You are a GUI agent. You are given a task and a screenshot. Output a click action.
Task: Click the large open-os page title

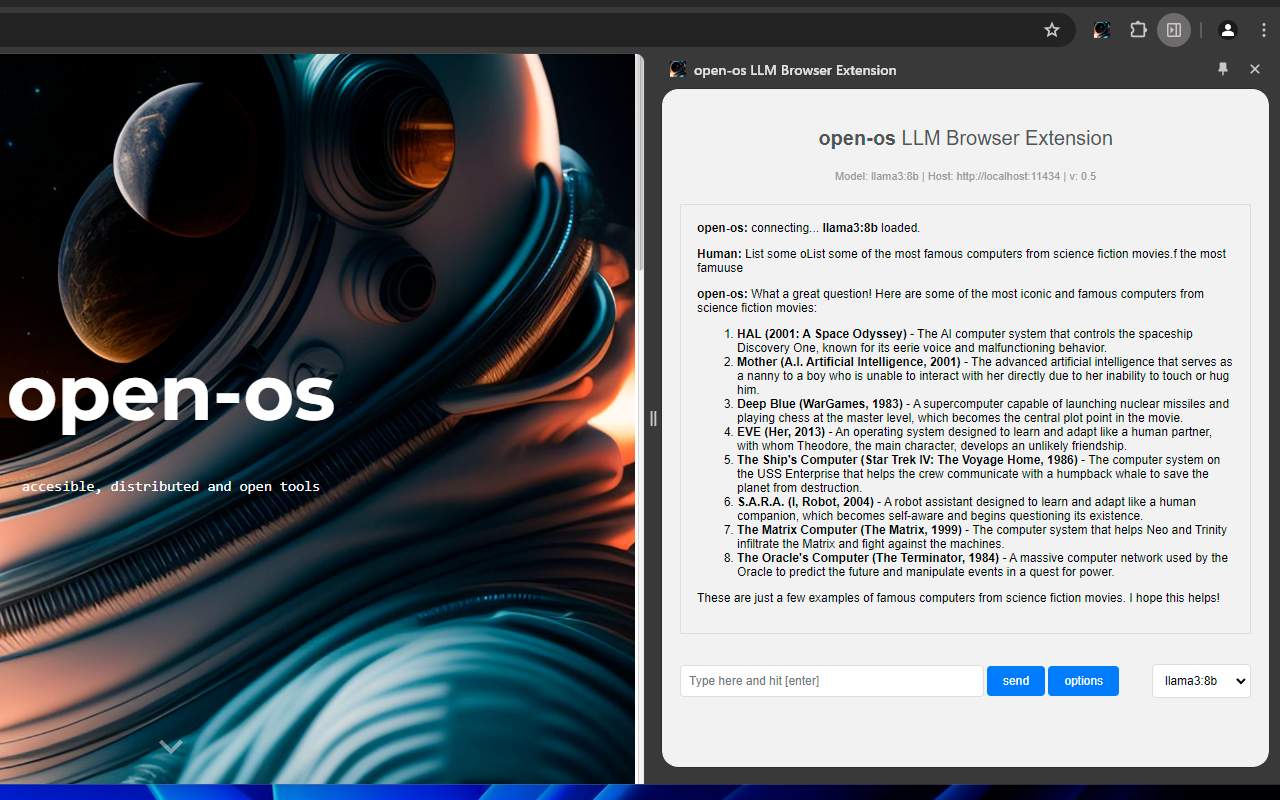coord(171,395)
